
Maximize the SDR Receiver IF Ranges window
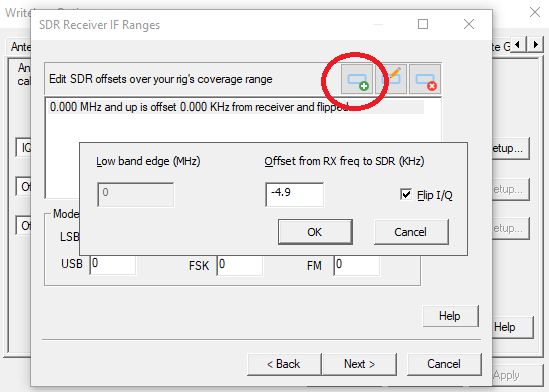pyautogui.click(x=423, y=24)
